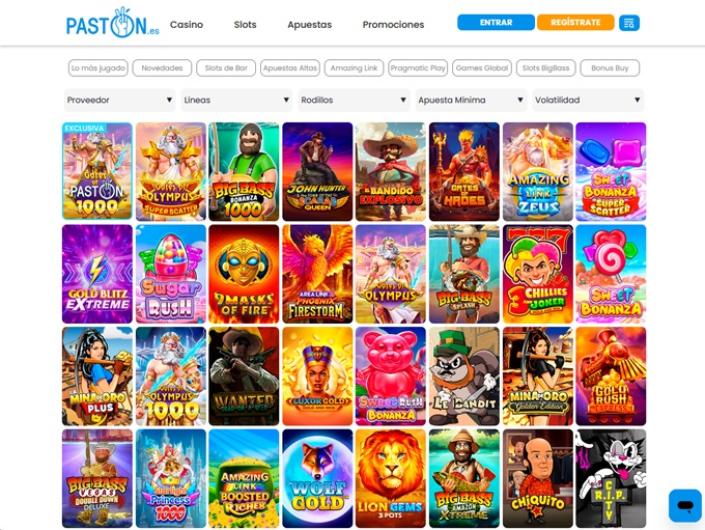This screenshot has height=530, width=705.
Task: Toggle the Pragmatic Play filter chip
Action: click(418, 68)
